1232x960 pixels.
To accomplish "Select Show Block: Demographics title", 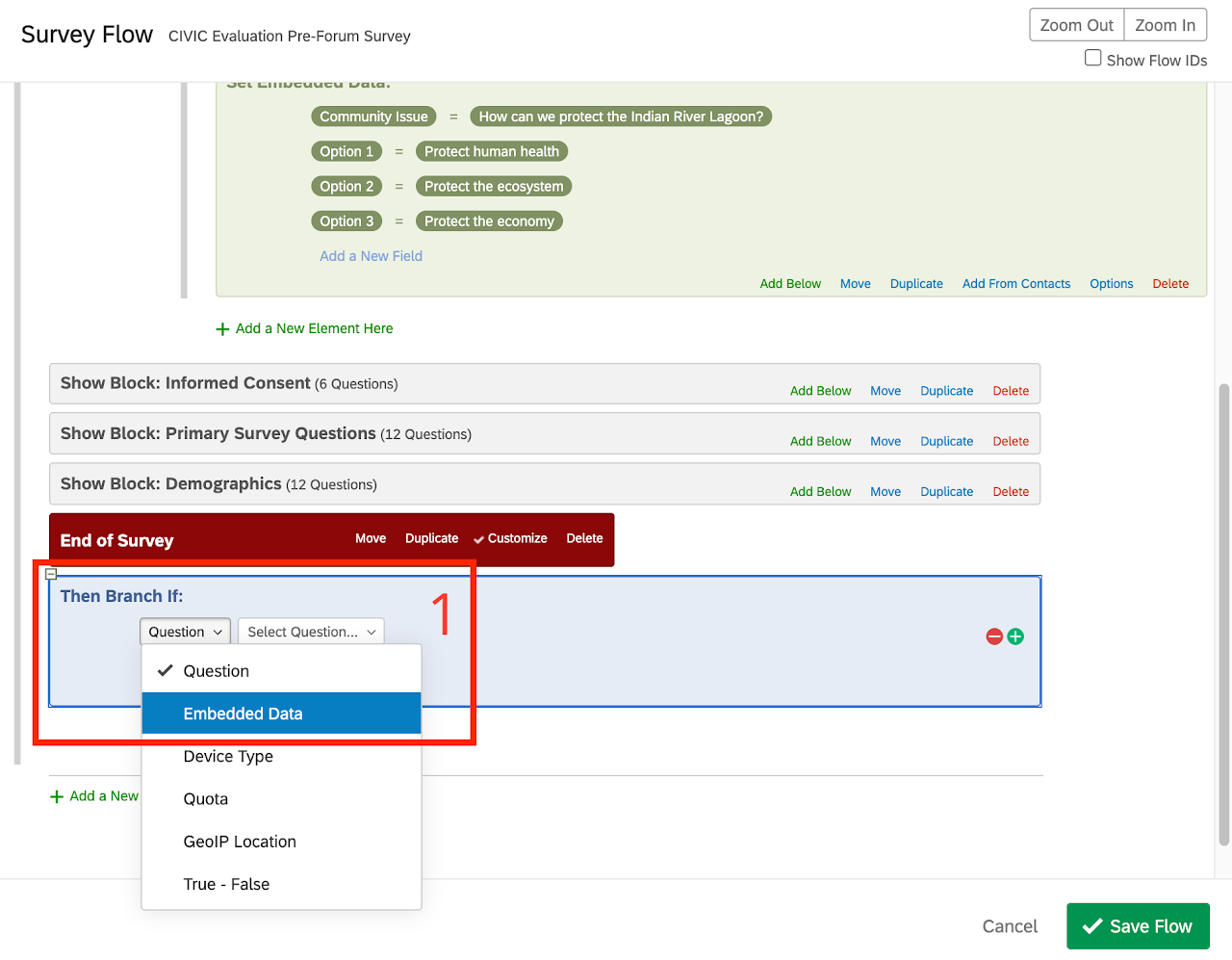I will click(x=170, y=483).
